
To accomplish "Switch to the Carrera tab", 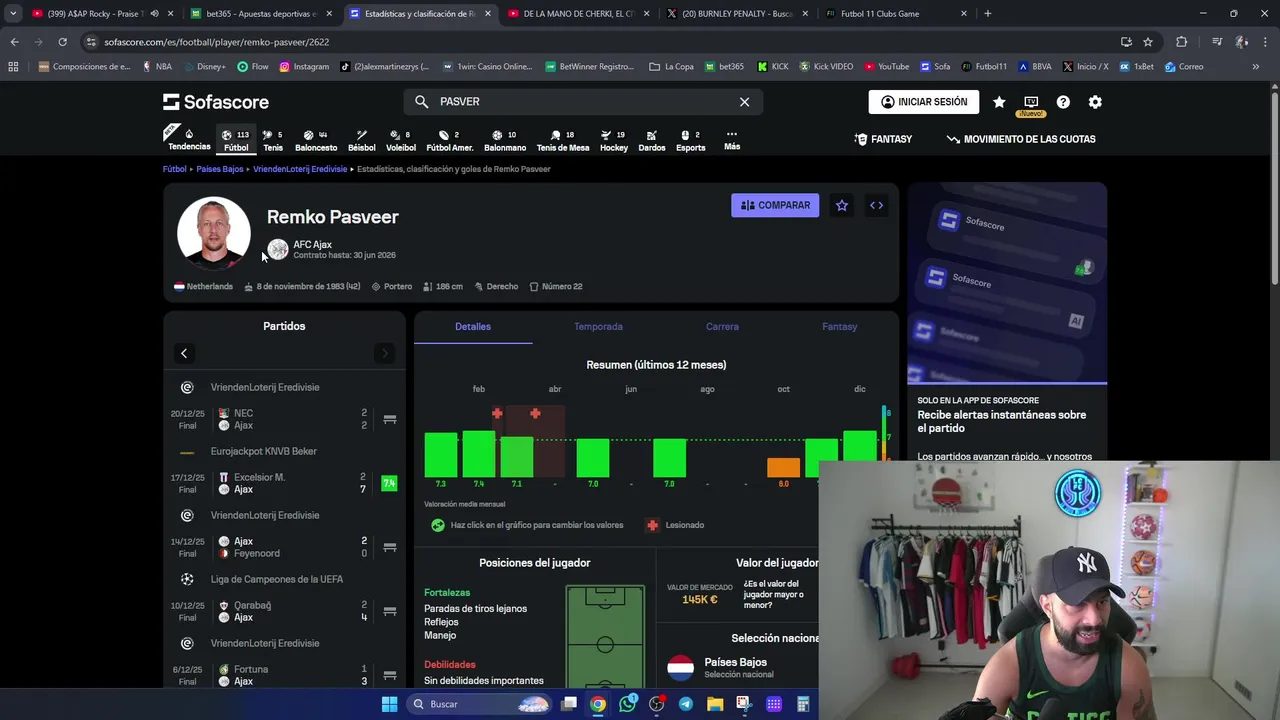I will coord(722,327).
